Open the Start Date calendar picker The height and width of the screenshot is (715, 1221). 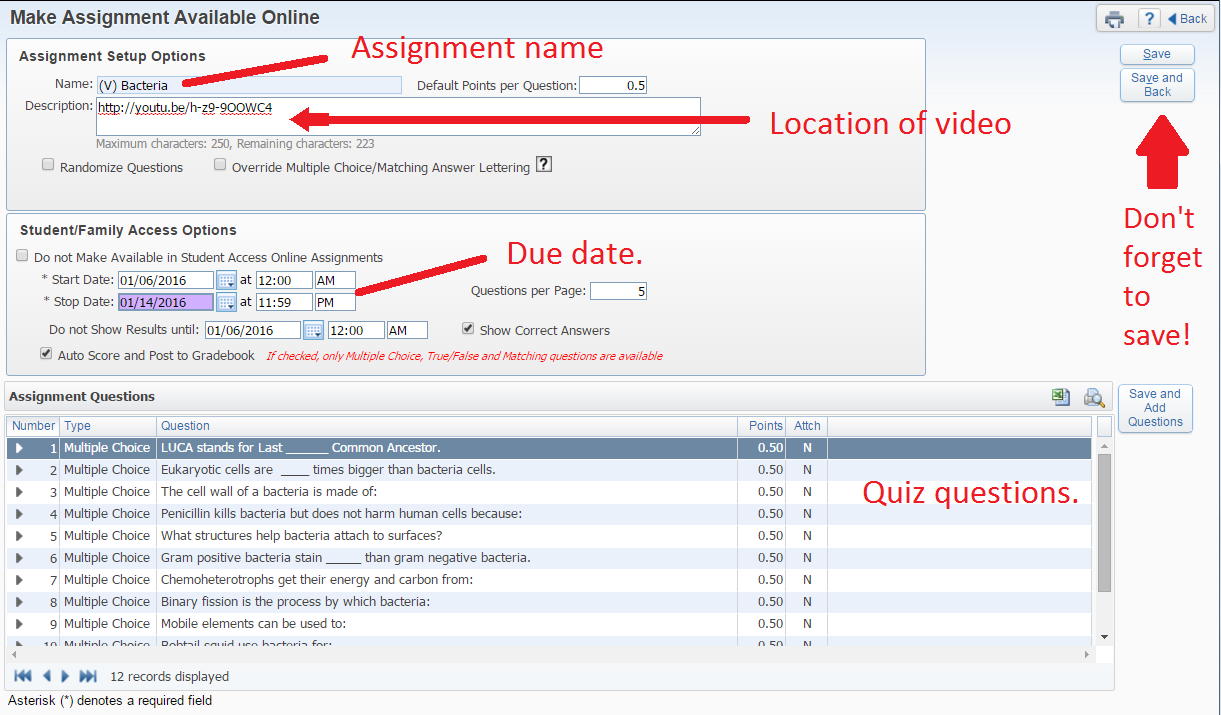(x=226, y=281)
